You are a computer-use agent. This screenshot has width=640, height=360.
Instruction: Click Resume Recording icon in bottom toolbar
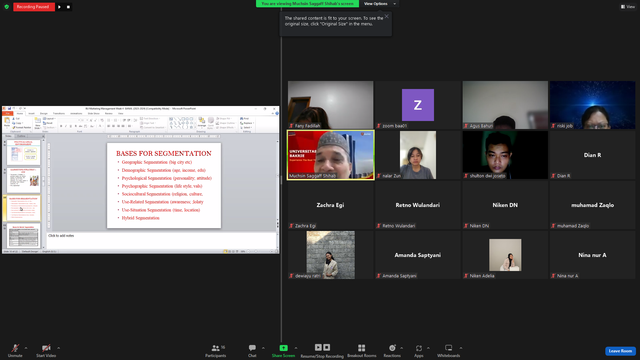pyautogui.click(x=318, y=347)
